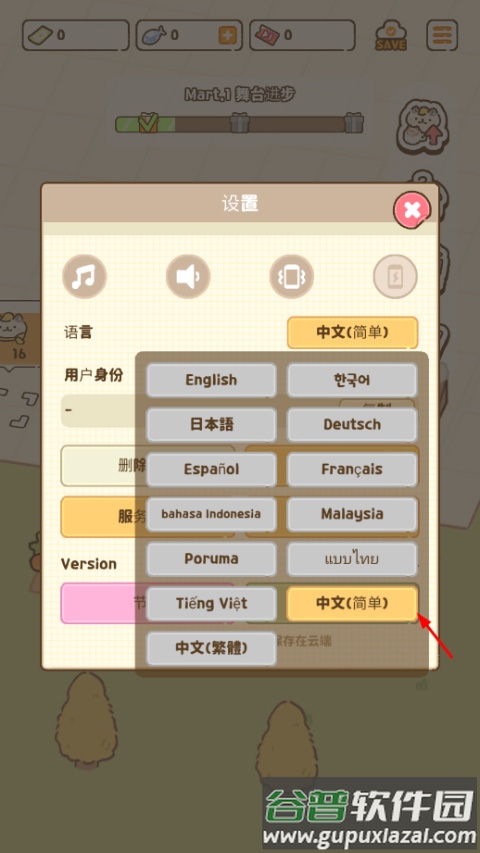This screenshot has height=853, width=480.
Task: Open the hamburger menu icon
Action: [x=442, y=35]
